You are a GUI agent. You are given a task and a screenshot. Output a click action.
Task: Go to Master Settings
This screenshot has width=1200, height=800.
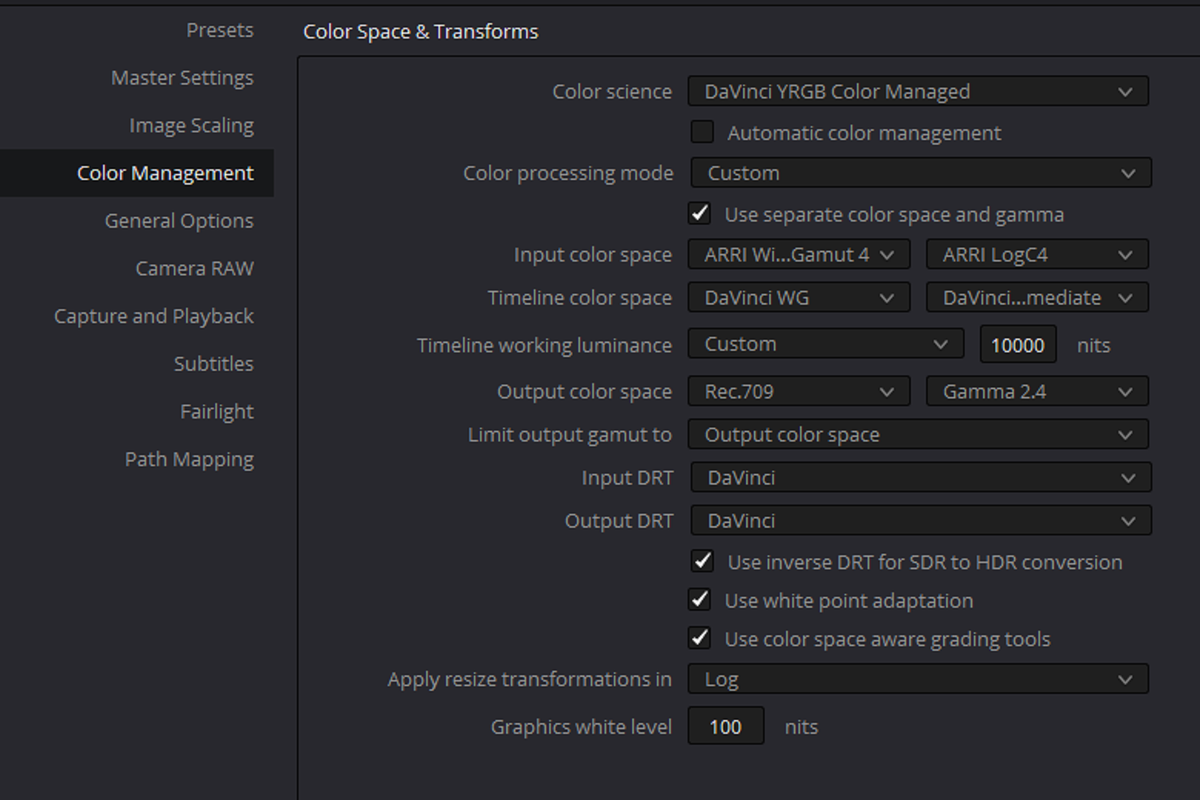(182, 78)
